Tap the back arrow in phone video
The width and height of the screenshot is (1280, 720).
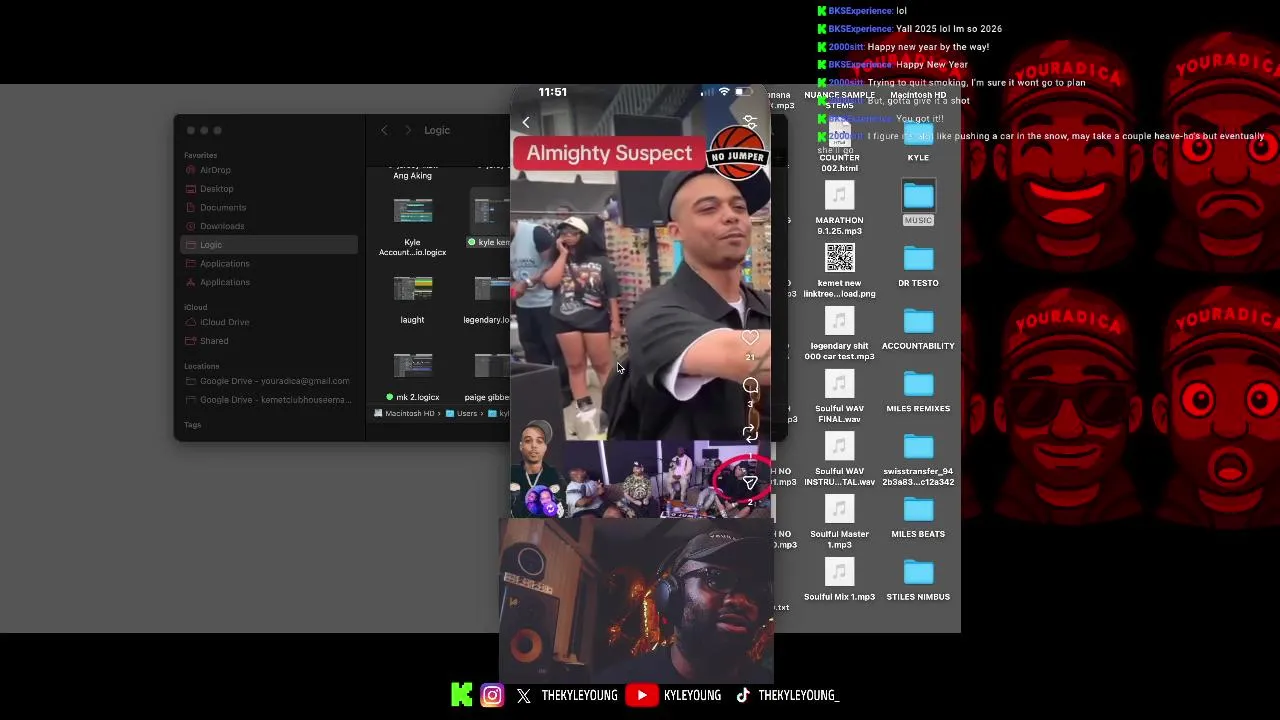[x=526, y=122]
